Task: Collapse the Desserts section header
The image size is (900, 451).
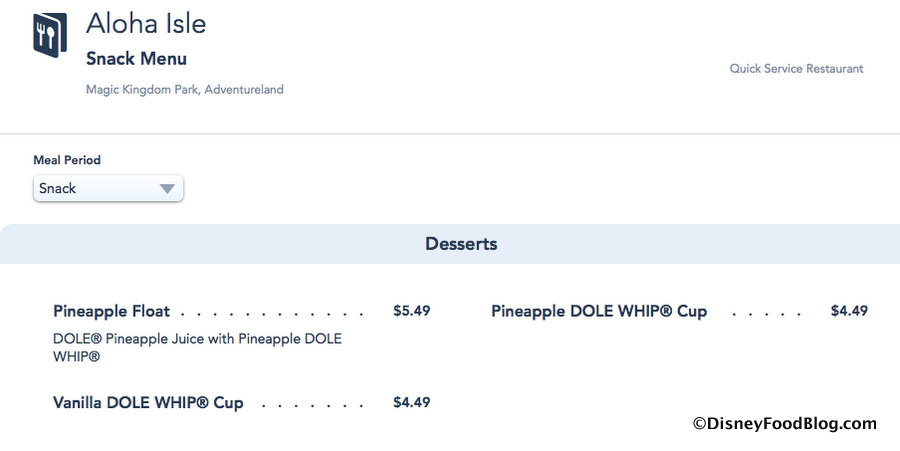Action: point(461,244)
